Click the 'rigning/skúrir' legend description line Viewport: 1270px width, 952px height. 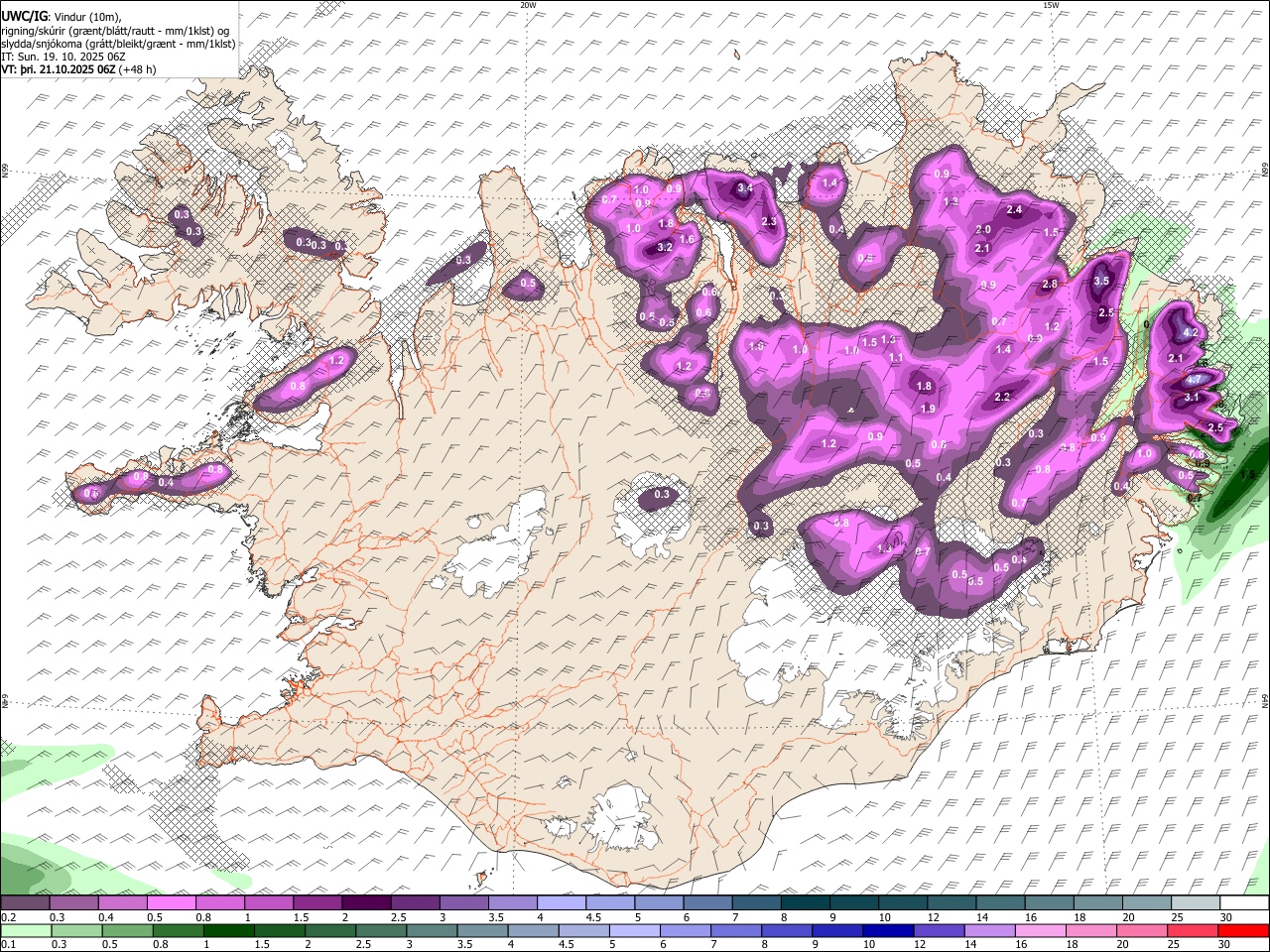[116, 31]
